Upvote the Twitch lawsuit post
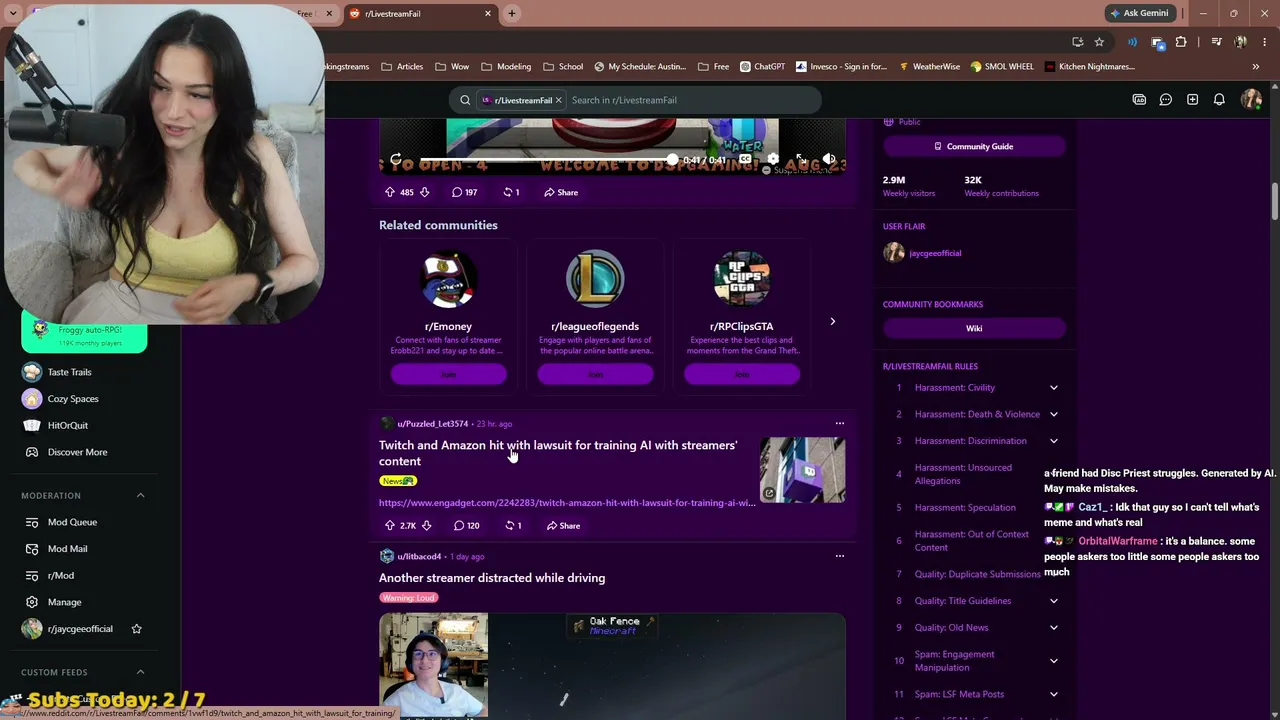 point(390,525)
